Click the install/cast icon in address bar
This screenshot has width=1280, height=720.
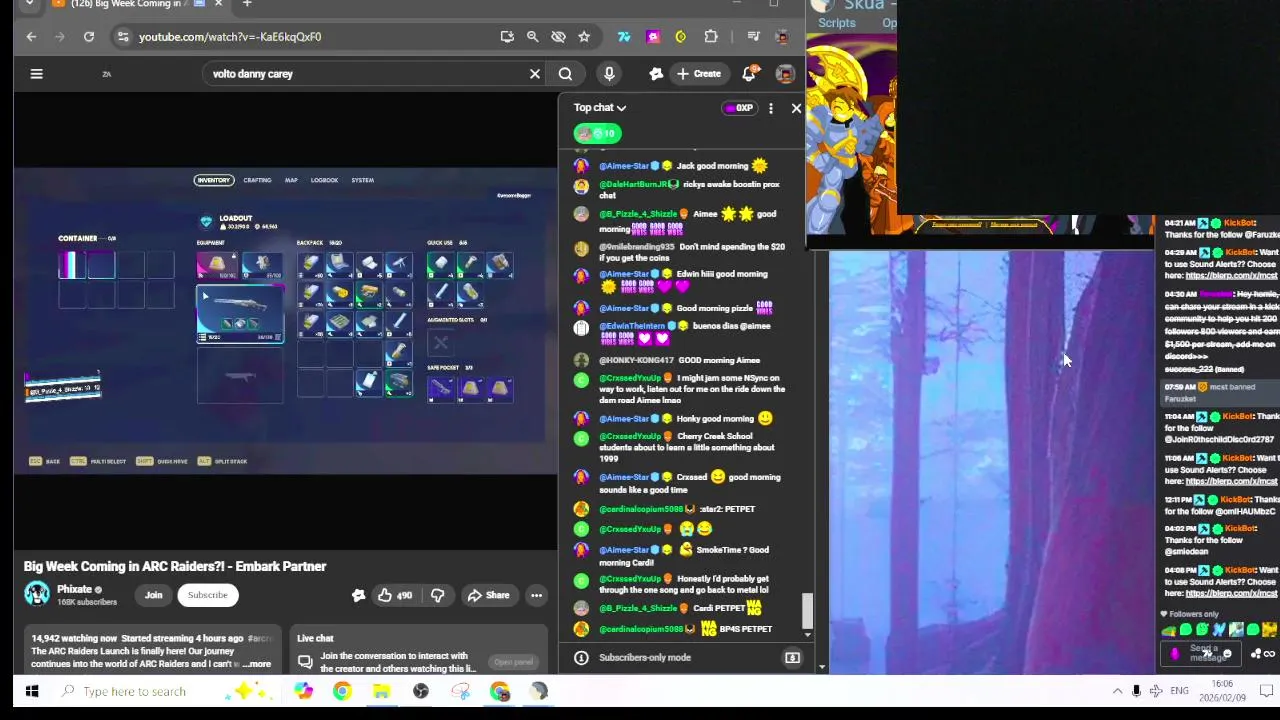pyautogui.click(x=507, y=37)
